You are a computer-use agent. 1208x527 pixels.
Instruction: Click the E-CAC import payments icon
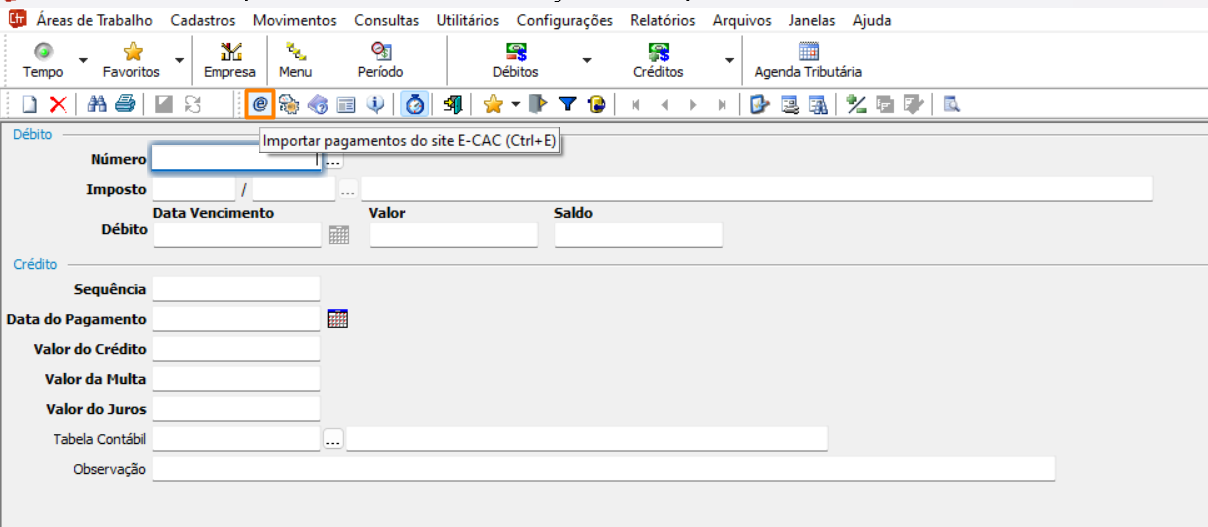coord(260,104)
